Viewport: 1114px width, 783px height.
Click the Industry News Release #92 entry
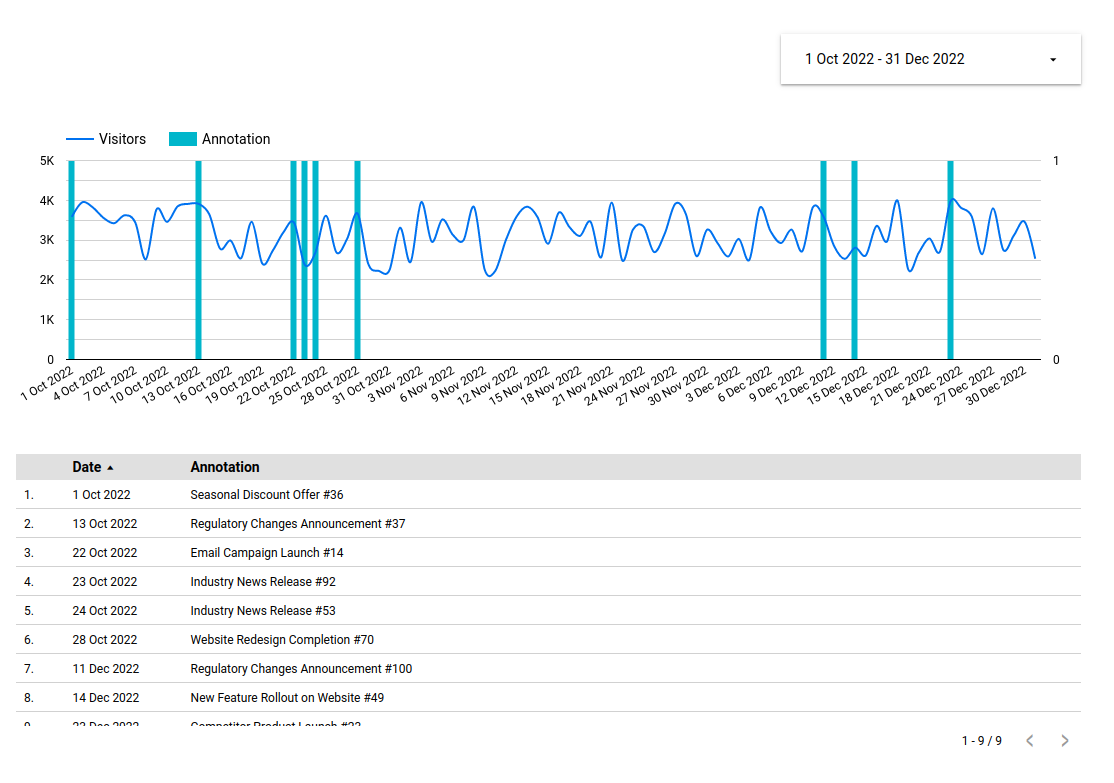coord(263,582)
